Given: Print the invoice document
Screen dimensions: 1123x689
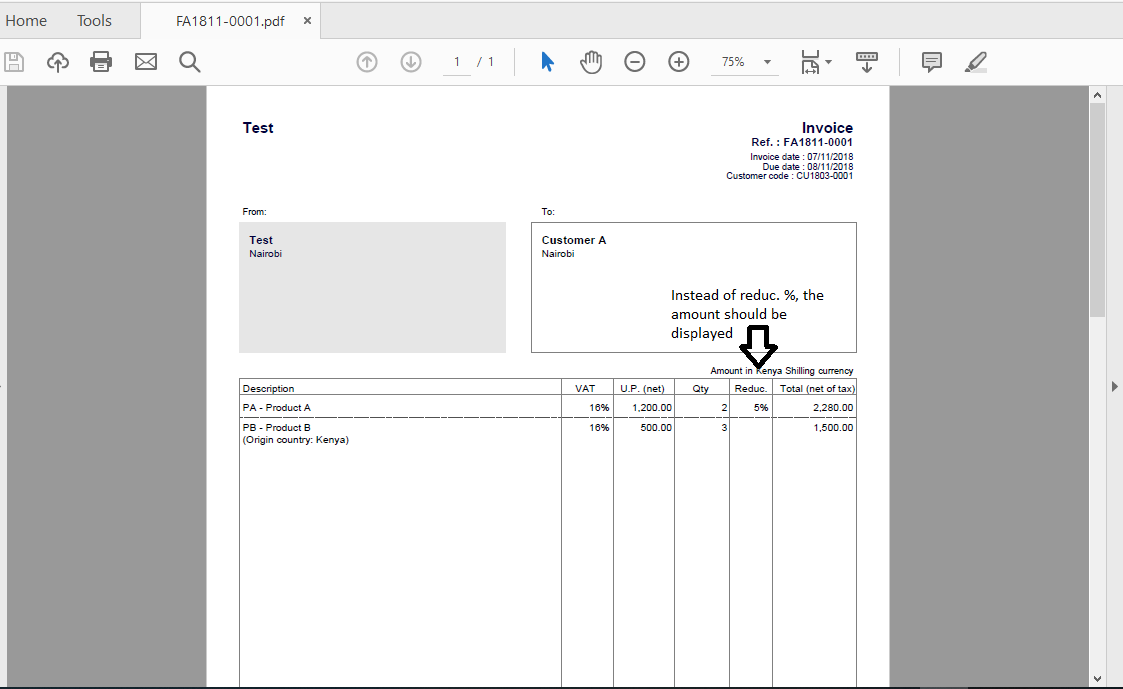Looking at the screenshot, I should [x=101, y=62].
